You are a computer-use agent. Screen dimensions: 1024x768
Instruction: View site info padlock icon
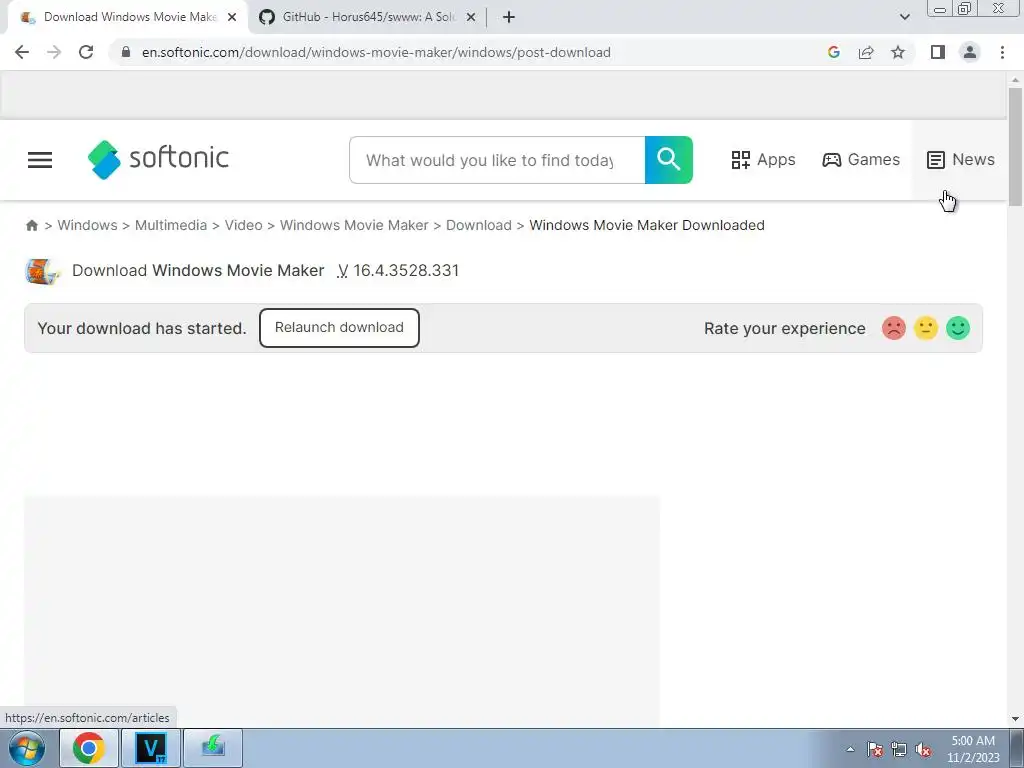pos(126,52)
